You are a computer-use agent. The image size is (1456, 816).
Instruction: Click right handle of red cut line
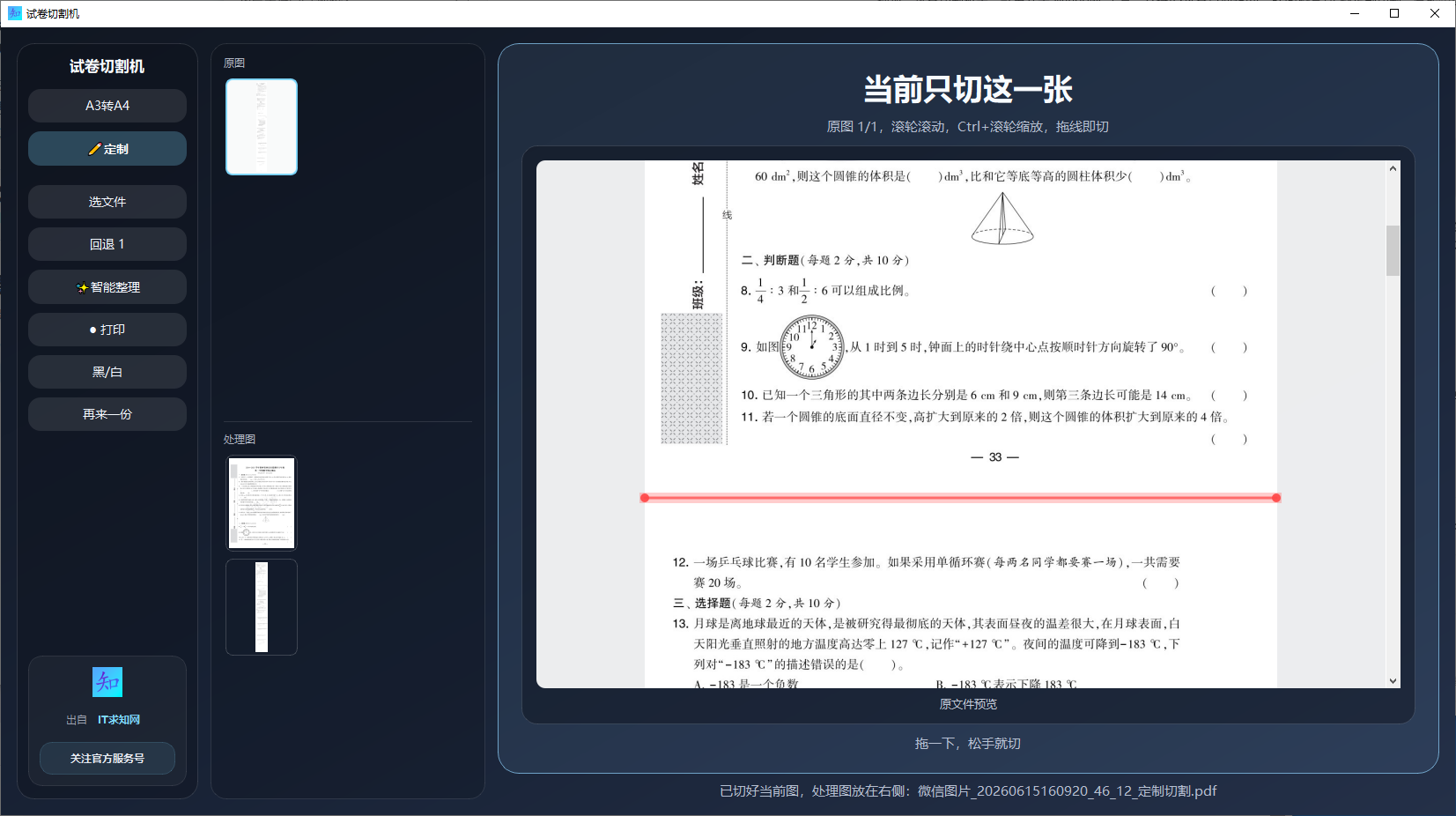[x=1276, y=498]
